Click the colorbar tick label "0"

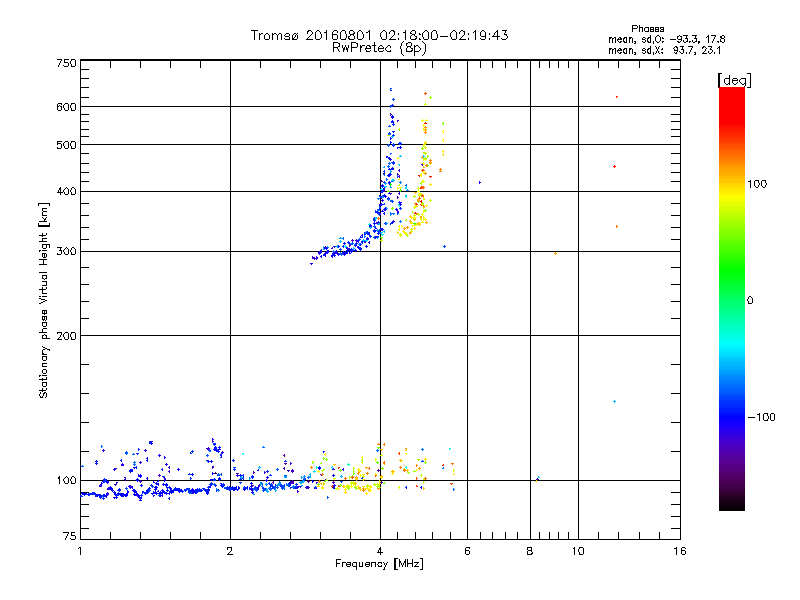[750, 301]
